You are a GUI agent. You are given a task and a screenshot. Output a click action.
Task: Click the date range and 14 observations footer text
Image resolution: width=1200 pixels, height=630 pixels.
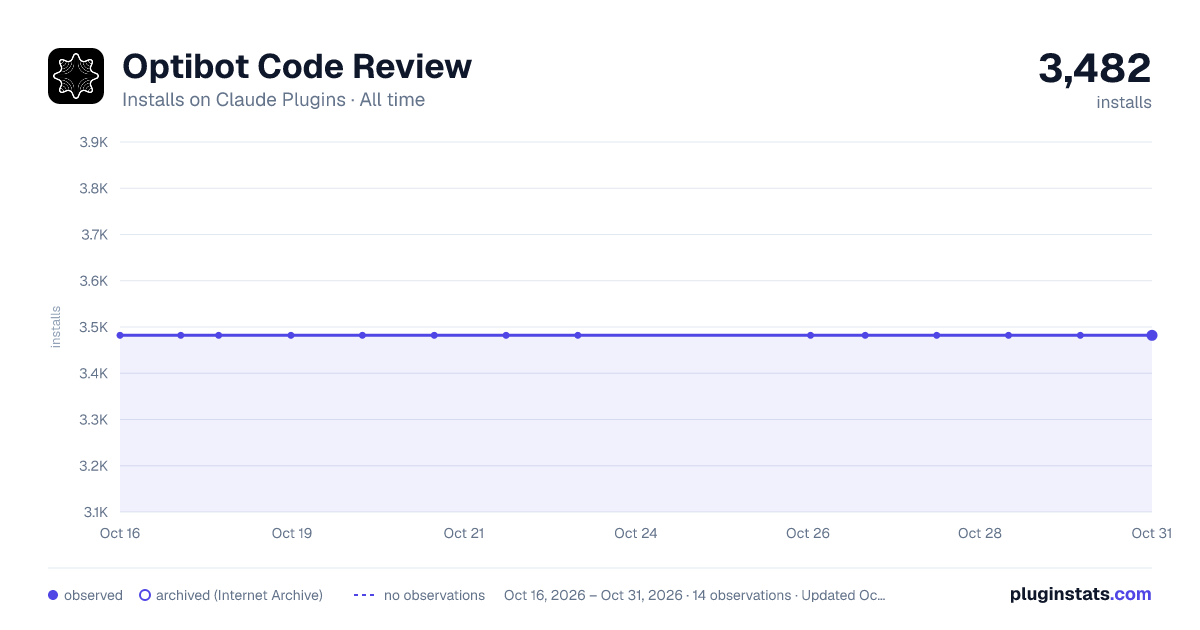[x=695, y=595]
